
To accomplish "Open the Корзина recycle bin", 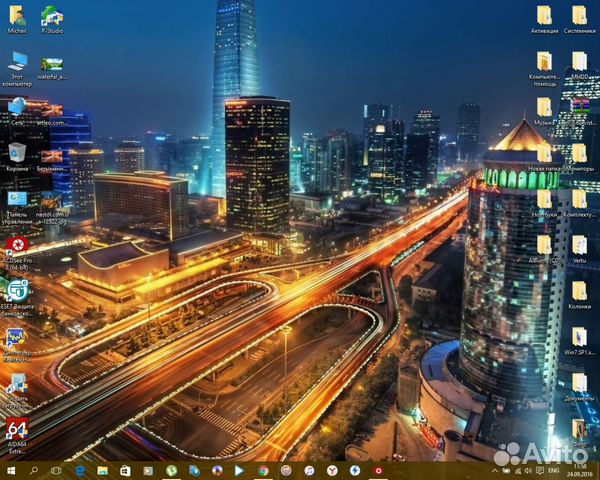I will pyautogui.click(x=17, y=157).
